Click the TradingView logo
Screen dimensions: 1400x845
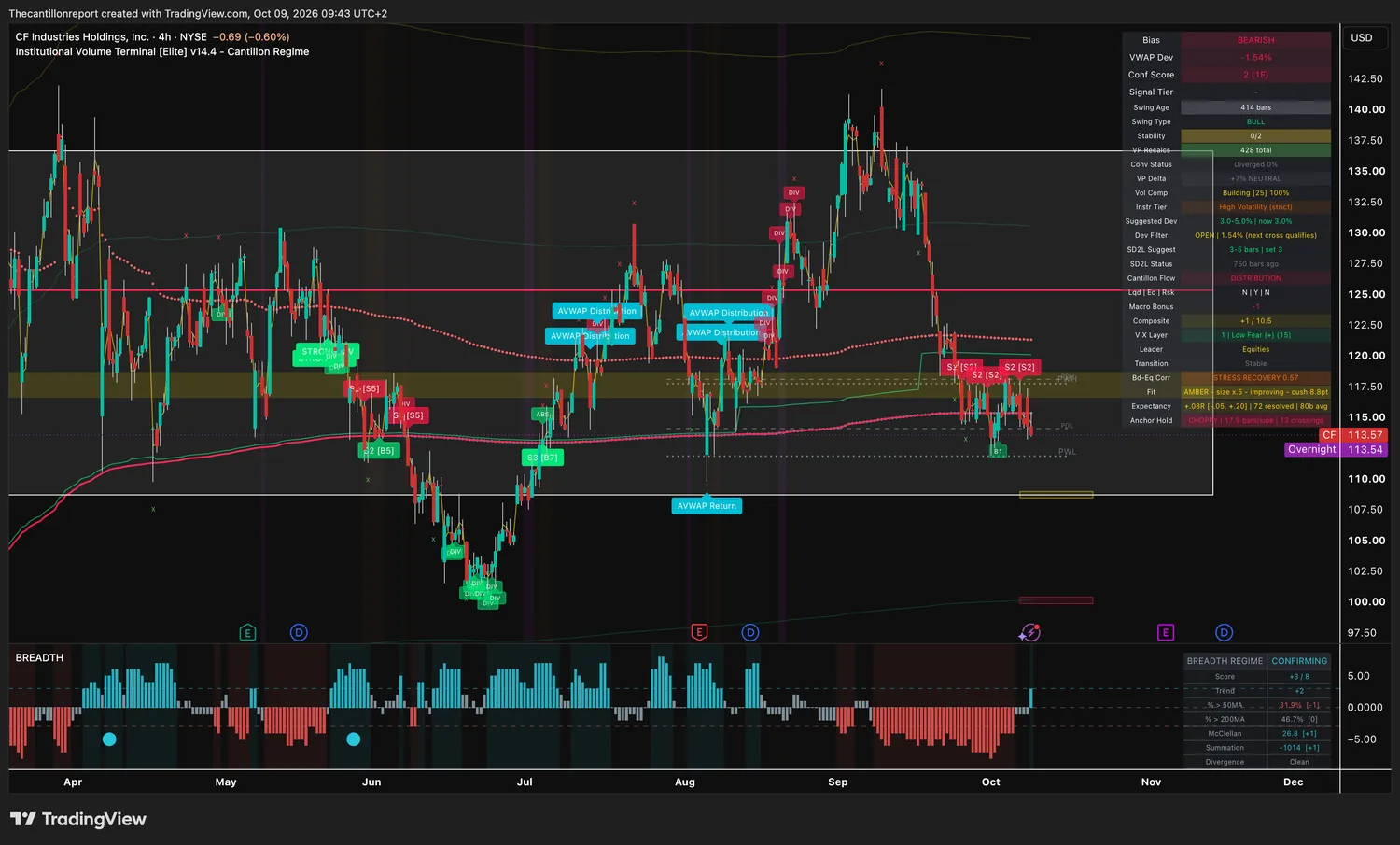[x=78, y=819]
